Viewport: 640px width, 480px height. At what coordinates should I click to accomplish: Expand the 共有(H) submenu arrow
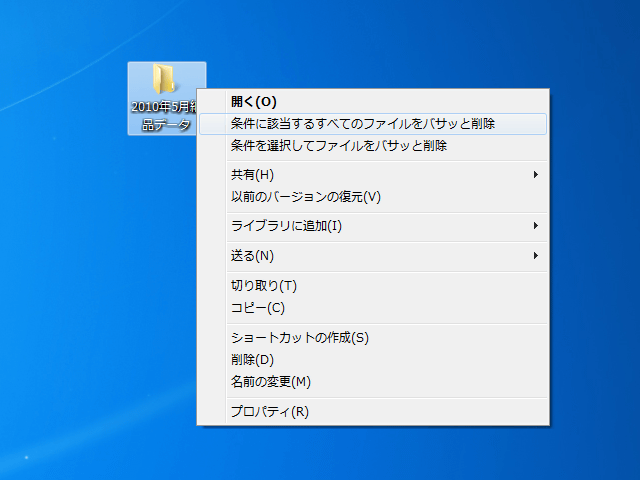(x=536, y=175)
